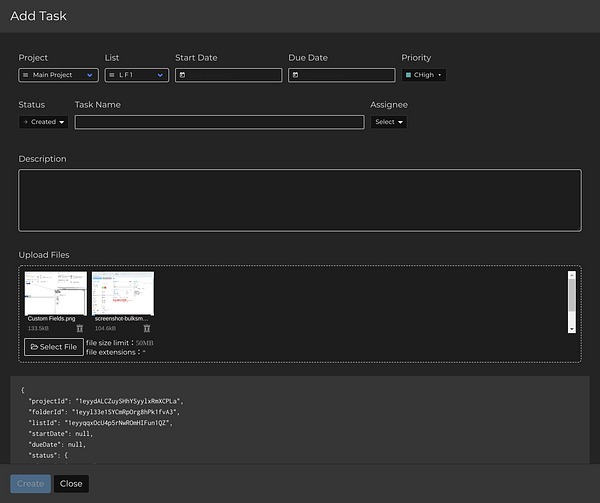Click the Due Date input field
This screenshot has height=503, width=600.
342,75
